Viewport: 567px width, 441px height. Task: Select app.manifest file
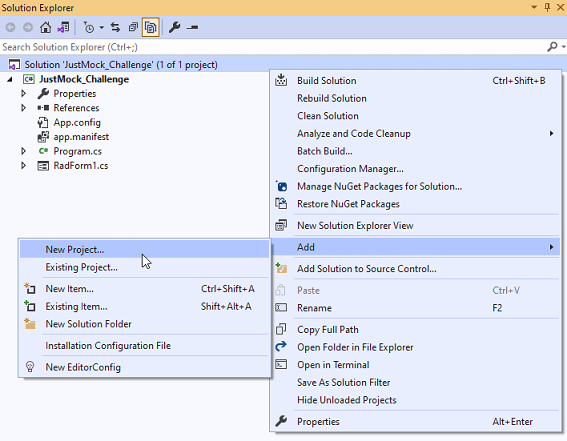click(81, 137)
